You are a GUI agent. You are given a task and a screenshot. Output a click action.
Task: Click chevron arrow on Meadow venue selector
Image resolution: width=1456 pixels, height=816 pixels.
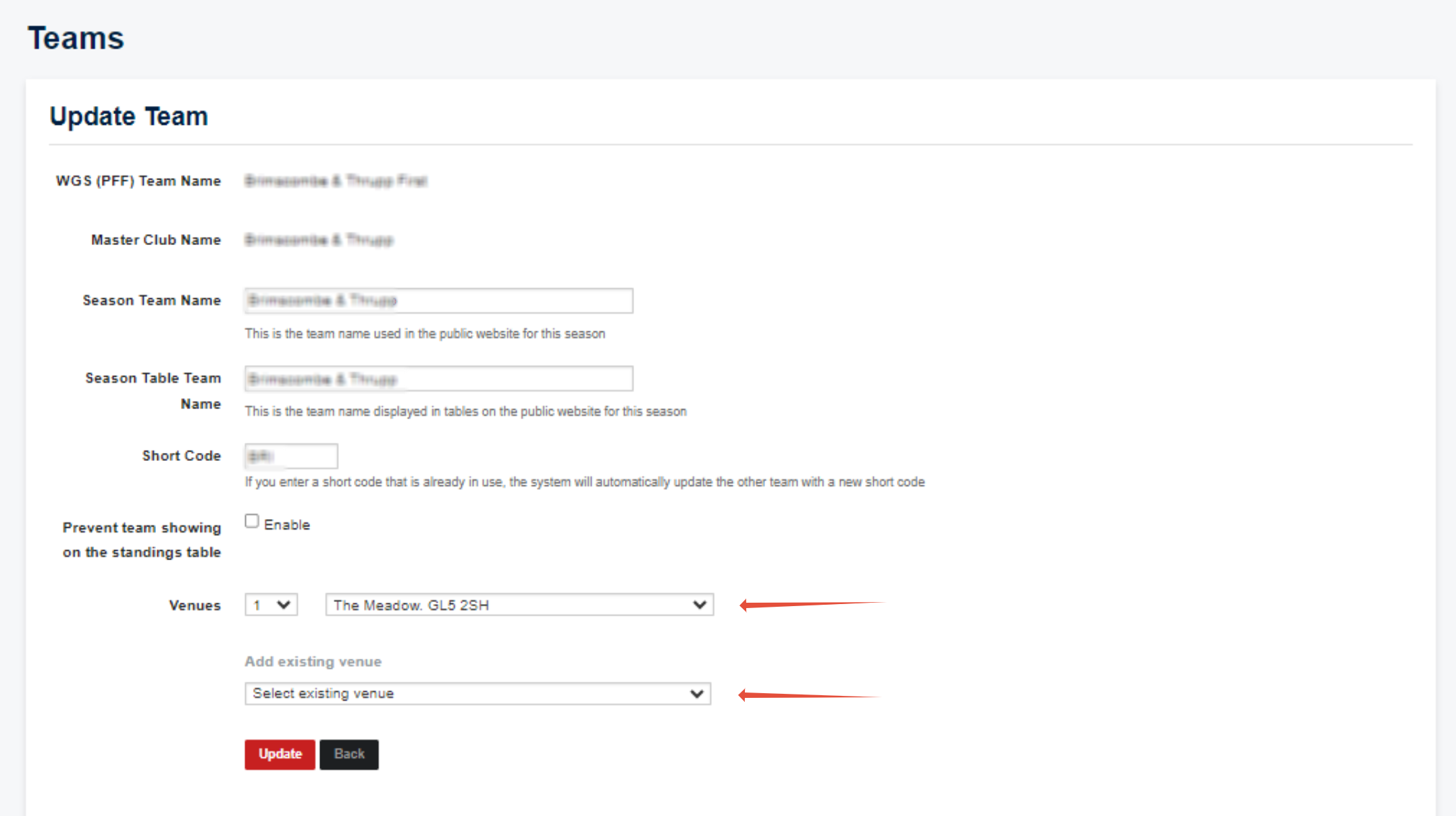coord(700,605)
